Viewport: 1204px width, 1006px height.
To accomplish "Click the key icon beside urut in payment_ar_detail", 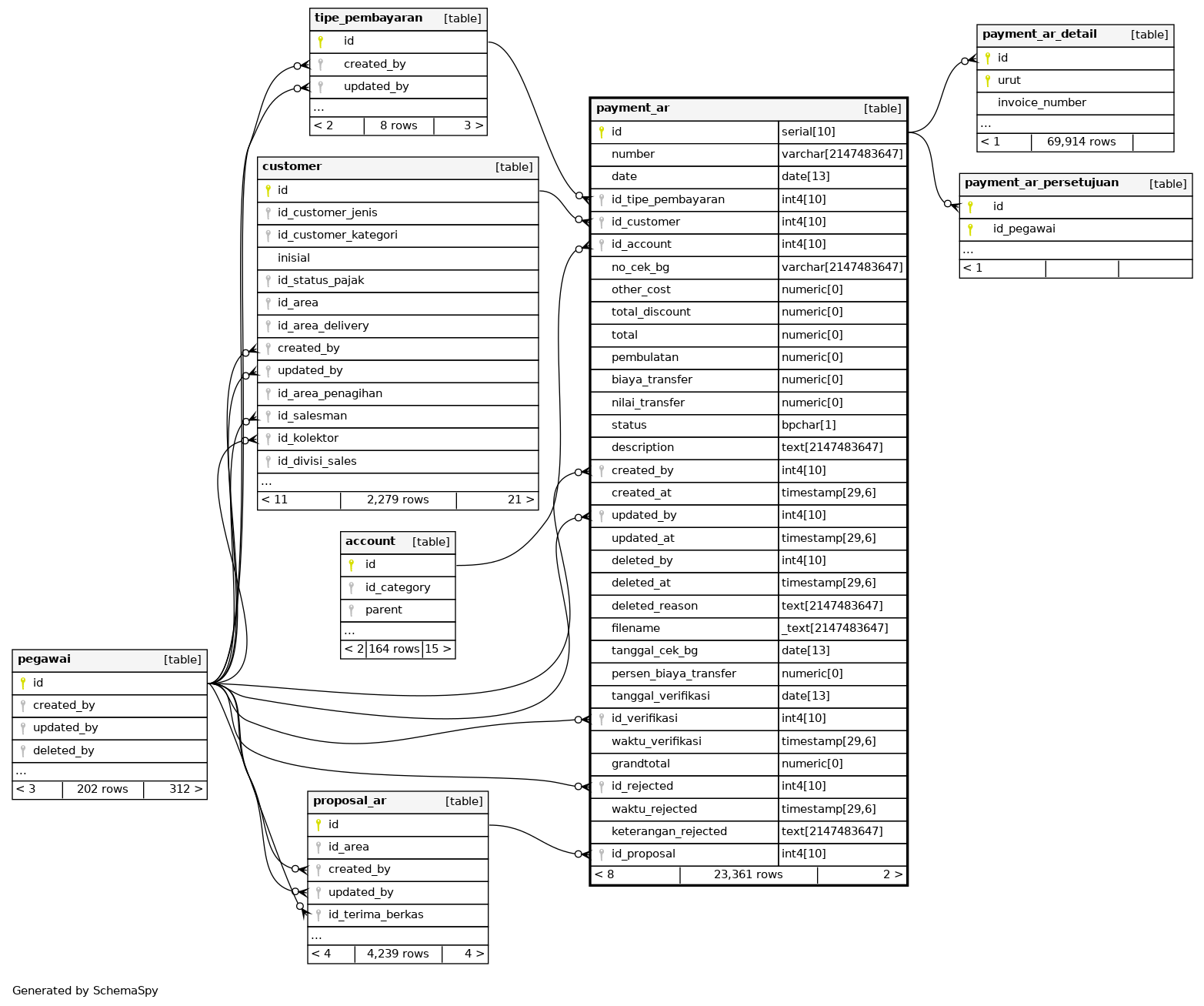I will [988, 81].
